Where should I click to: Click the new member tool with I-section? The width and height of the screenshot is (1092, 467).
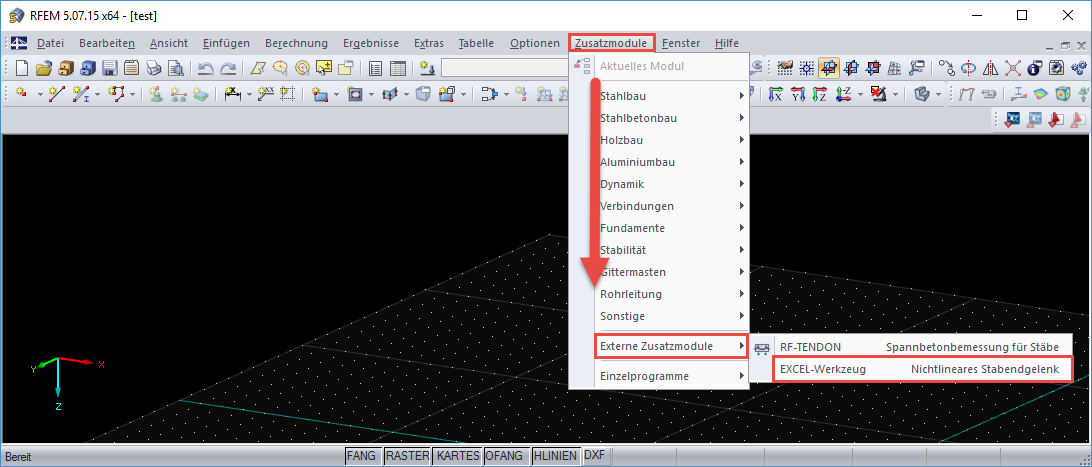click(81, 93)
